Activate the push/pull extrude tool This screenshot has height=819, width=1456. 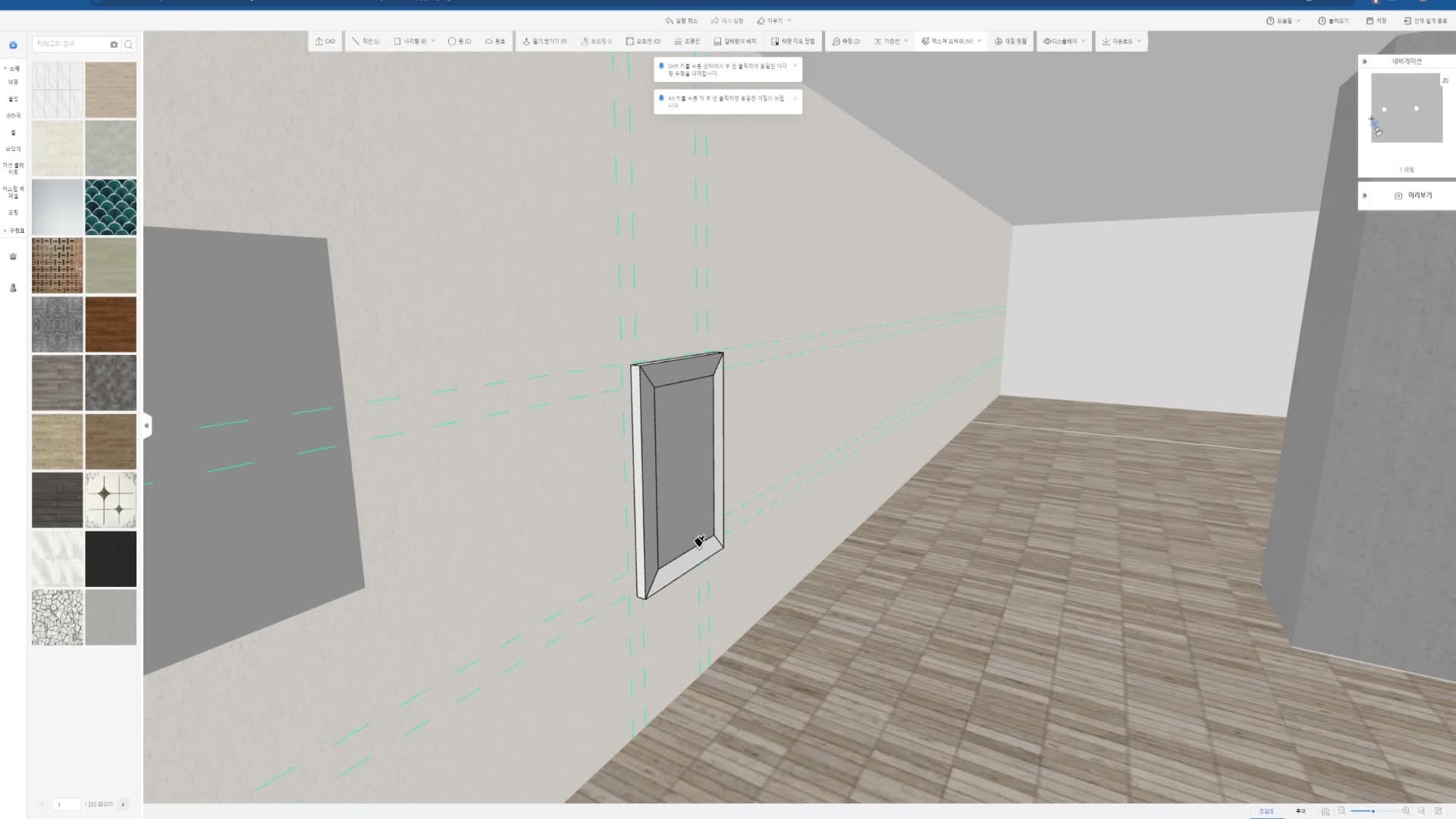click(x=544, y=42)
